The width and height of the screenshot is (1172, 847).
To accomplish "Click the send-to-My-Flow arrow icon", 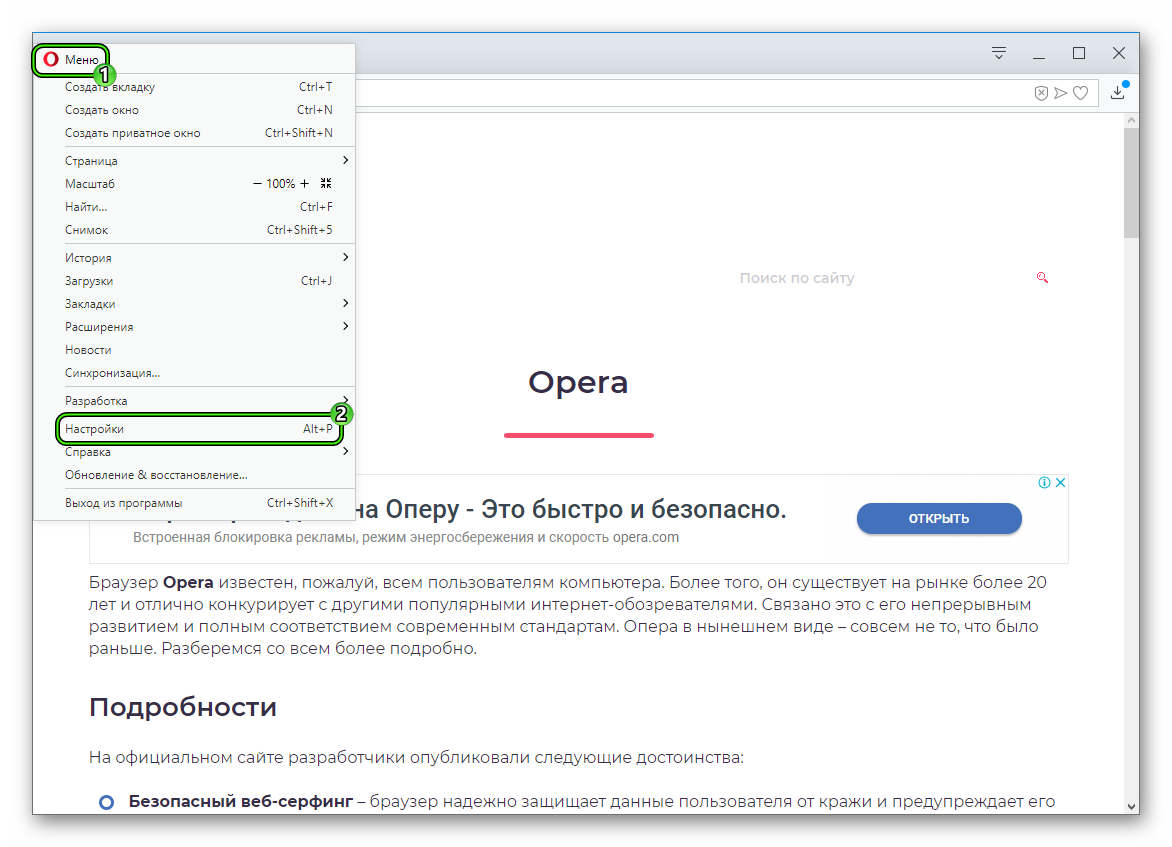I will coord(1060,93).
